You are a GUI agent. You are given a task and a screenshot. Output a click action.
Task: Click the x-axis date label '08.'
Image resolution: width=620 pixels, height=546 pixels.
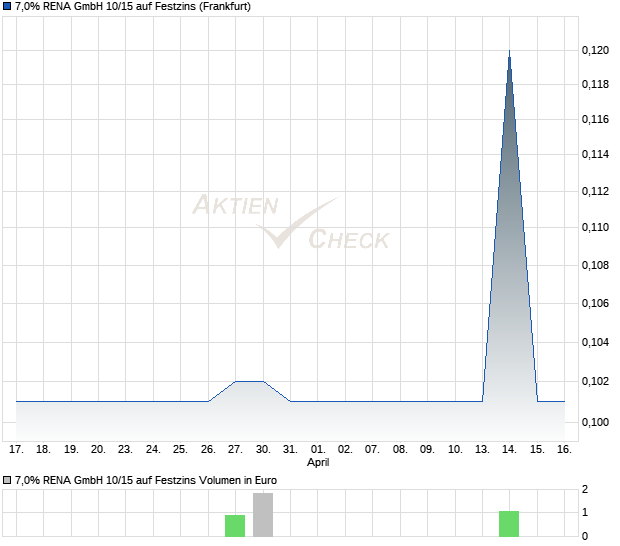pos(400,450)
